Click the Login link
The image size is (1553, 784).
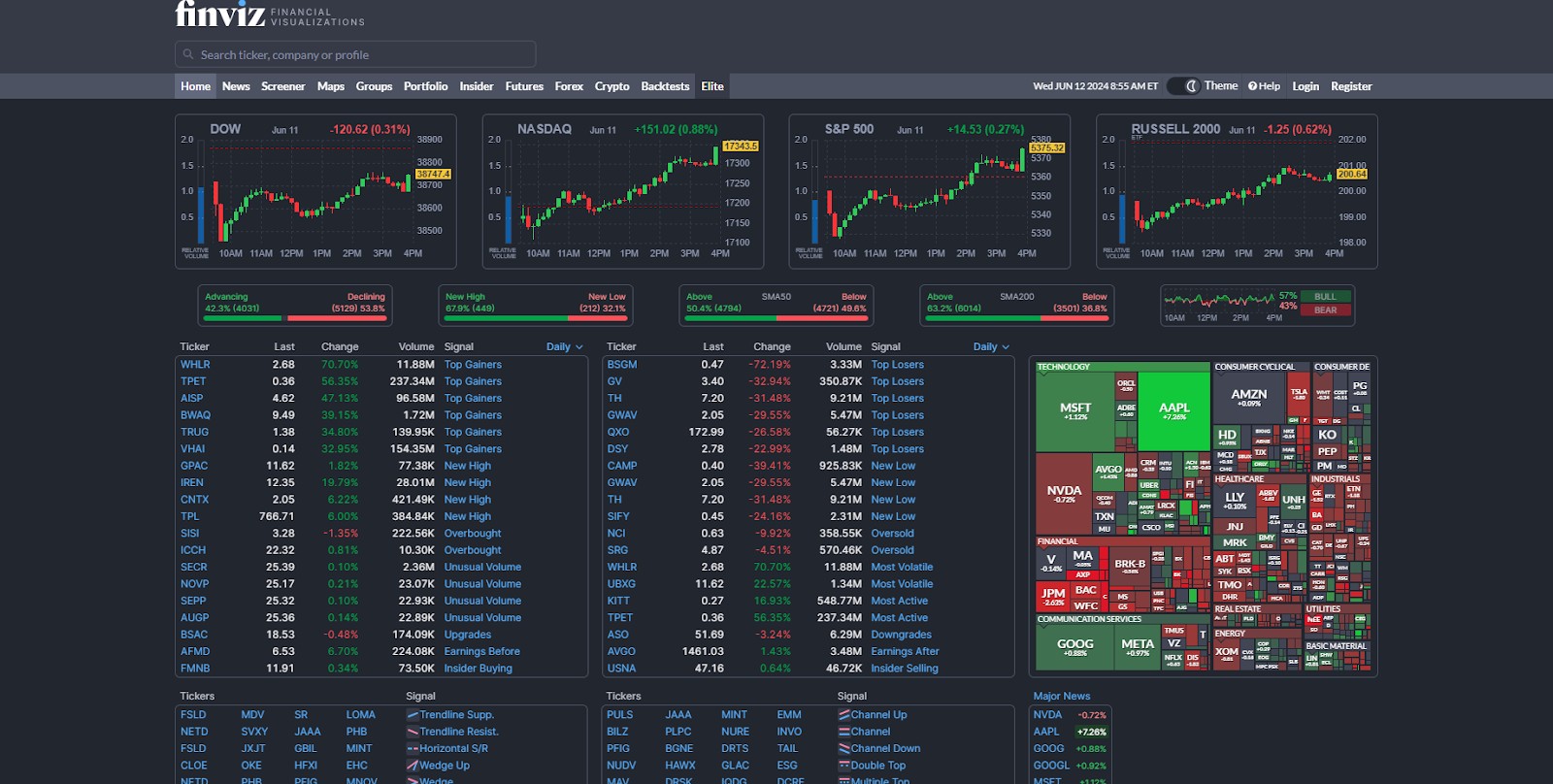pos(1305,86)
